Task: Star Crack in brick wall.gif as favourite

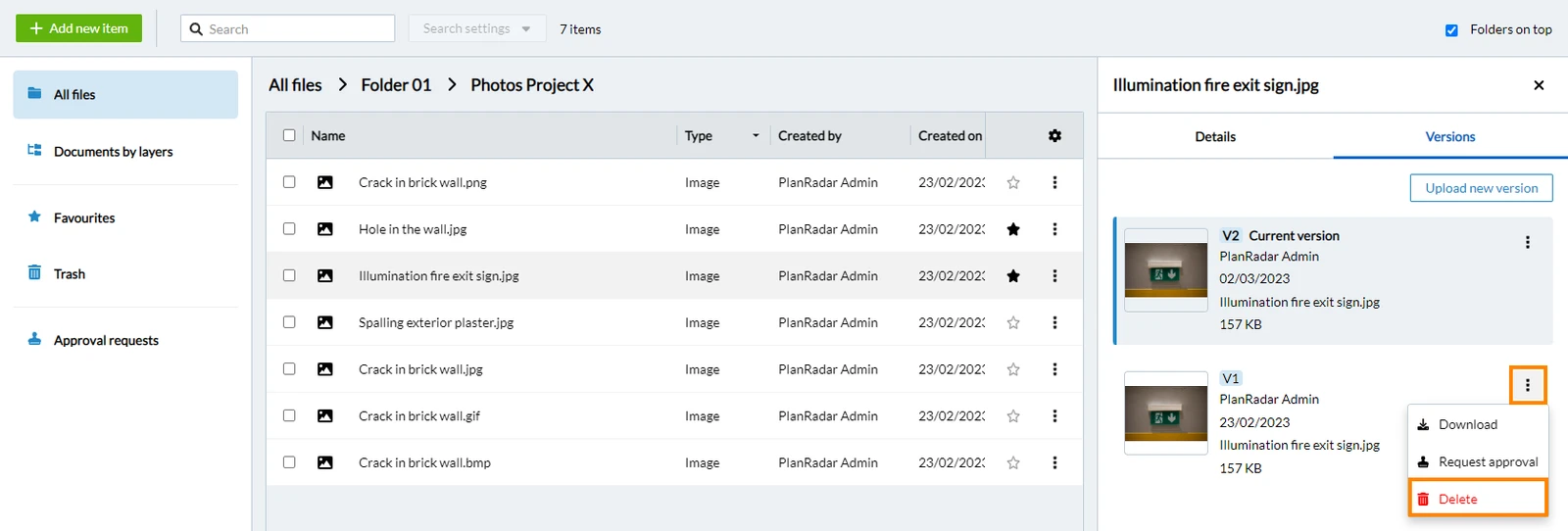Action: click(x=1013, y=416)
